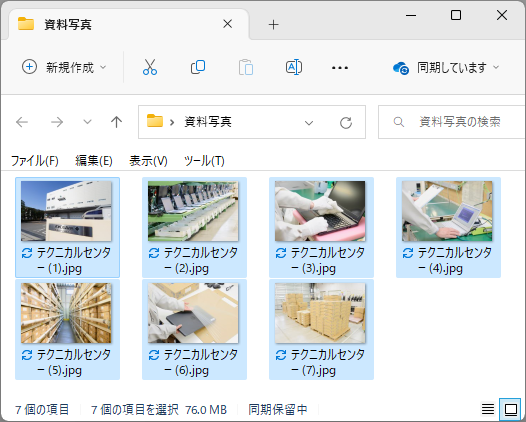Open the ツール(T) menu
Screen dimensions: 526x422
(204, 161)
